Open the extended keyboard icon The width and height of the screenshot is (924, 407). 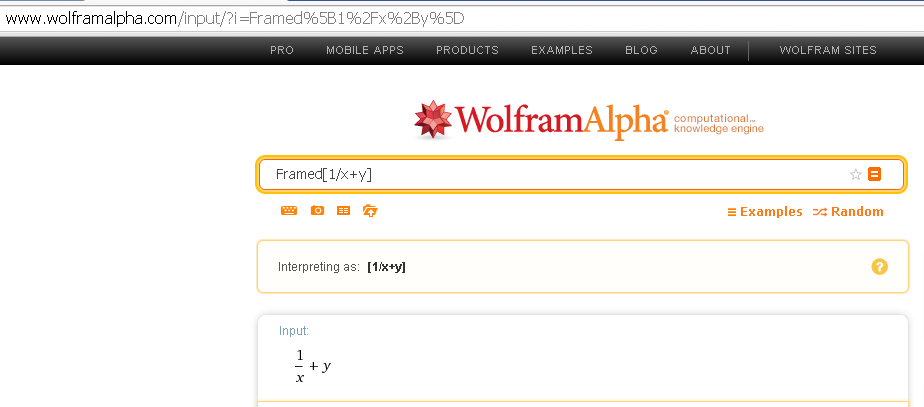point(289,210)
